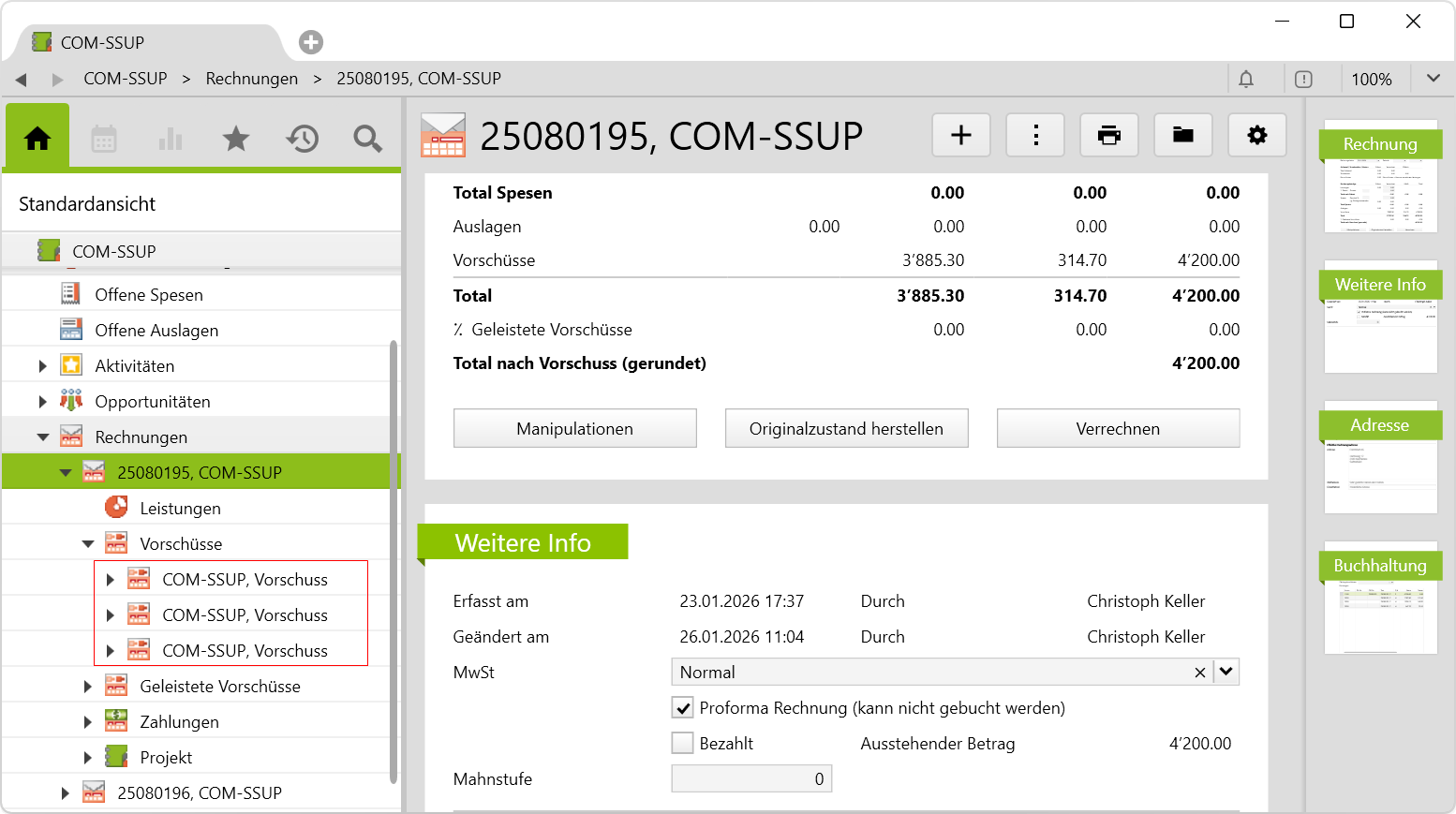1456x814 pixels.
Task: Click the Buchhaltung page thumbnail
Action: pyautogui.click(x=1380, y=599)
